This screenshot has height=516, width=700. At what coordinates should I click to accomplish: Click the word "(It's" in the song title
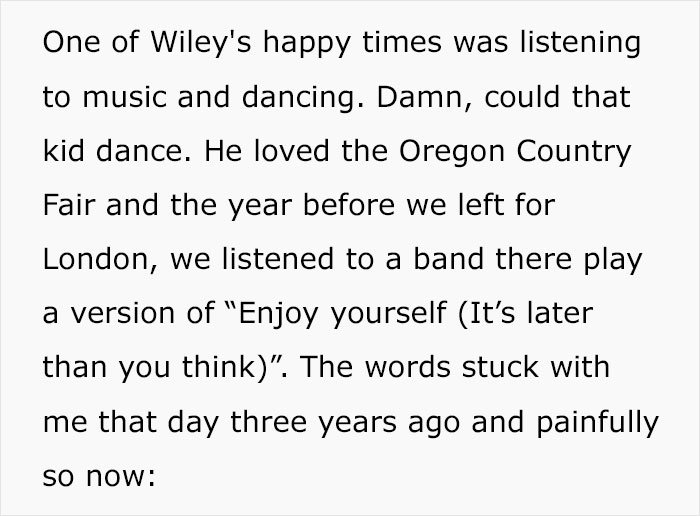(487, 314)
